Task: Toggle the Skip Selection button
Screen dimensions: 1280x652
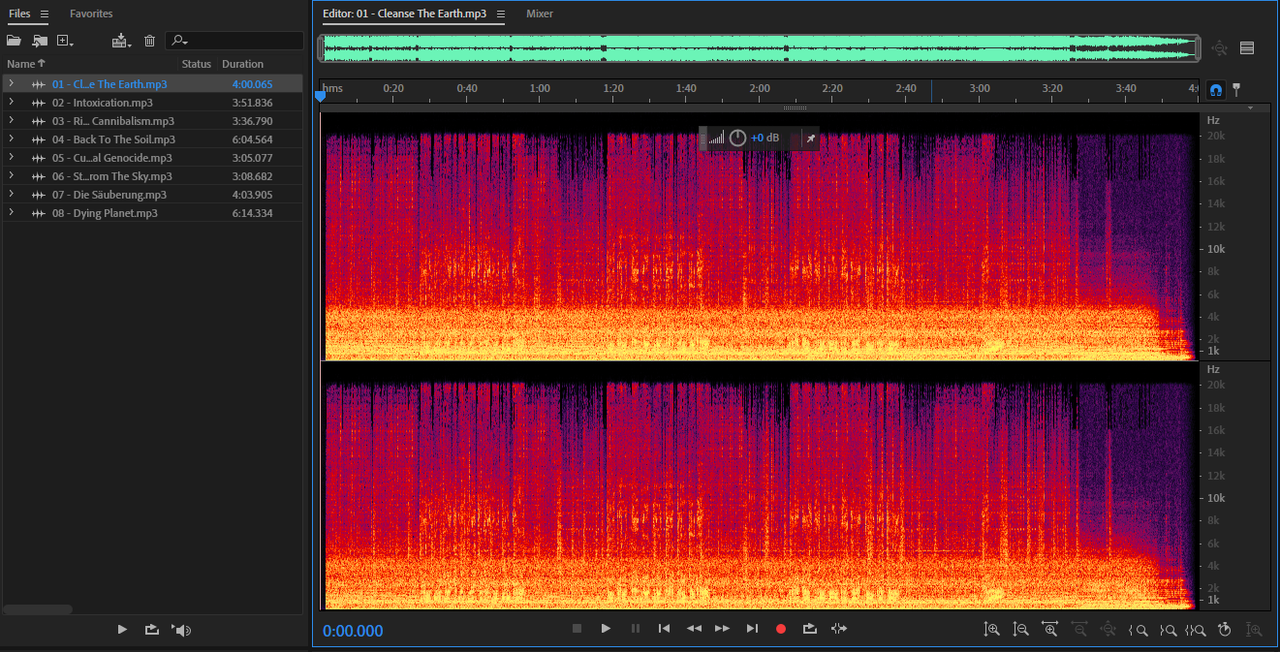Action: coord(839,628)
